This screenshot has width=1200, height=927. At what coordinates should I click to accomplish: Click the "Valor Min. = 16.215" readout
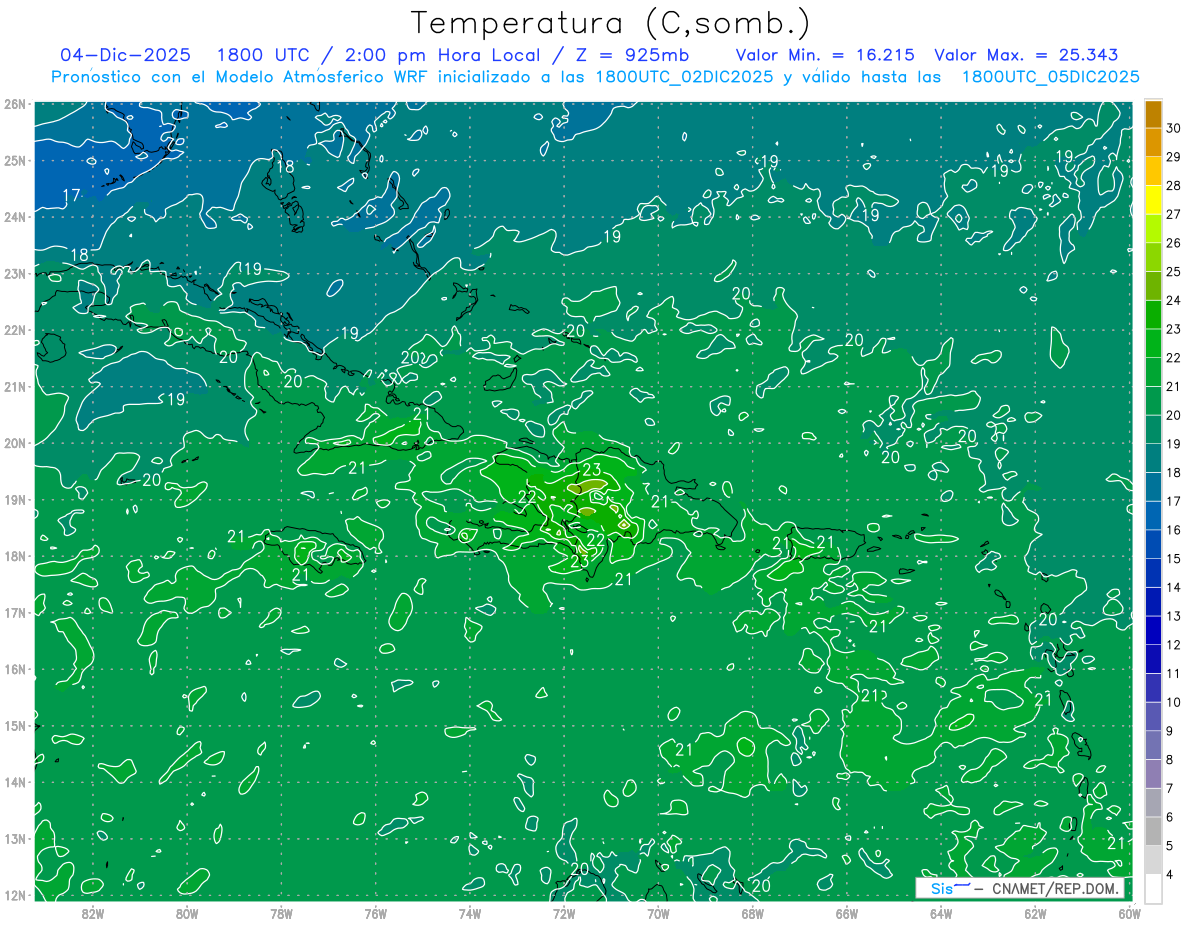[827, 55]
